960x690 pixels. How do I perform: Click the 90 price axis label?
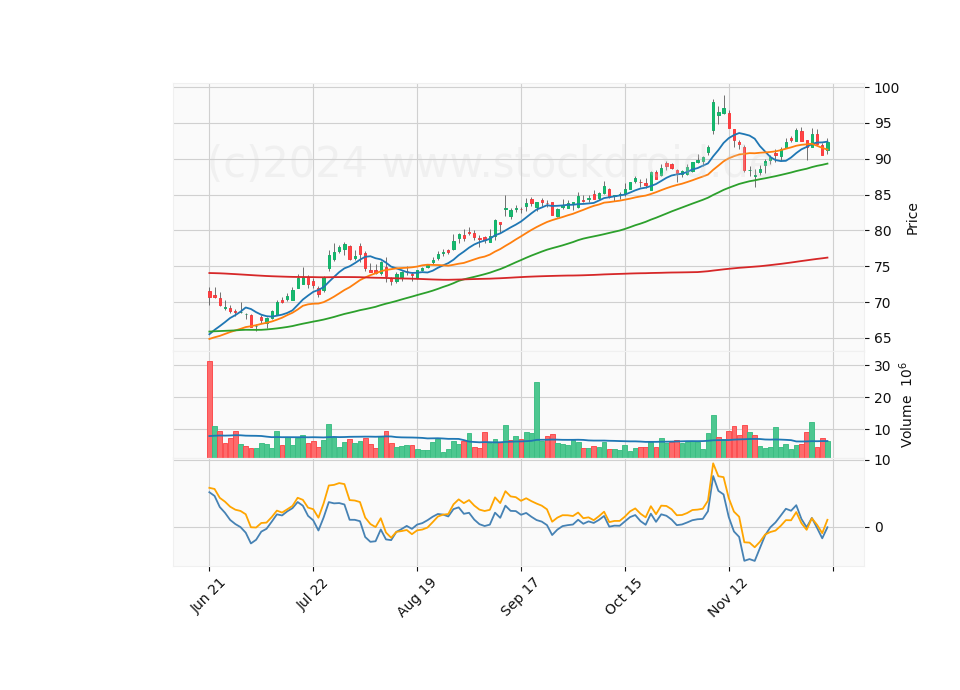coord(882,159)
